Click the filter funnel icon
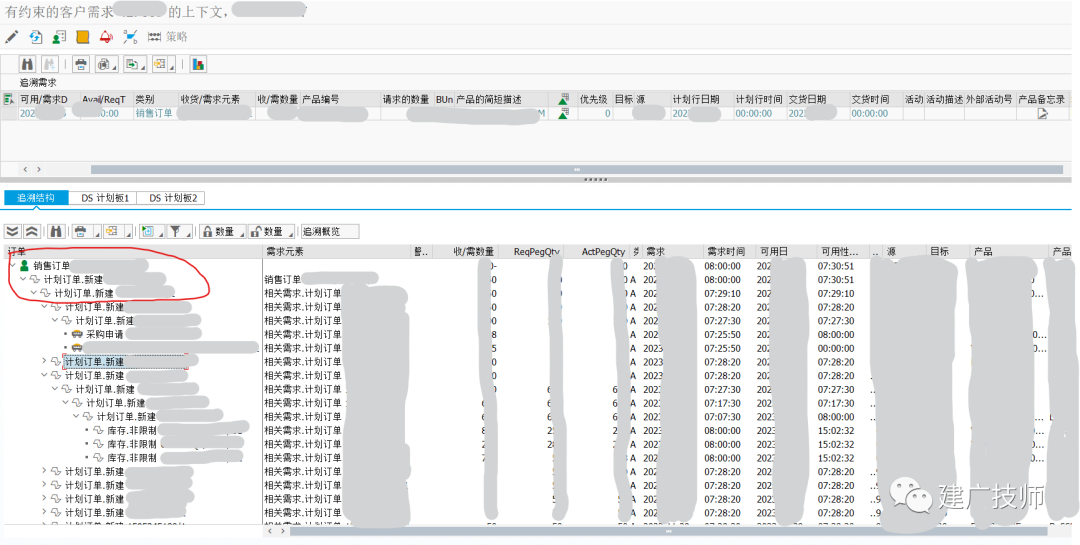Viewport: 1080px width, 545px height. (x=176, y=232)
